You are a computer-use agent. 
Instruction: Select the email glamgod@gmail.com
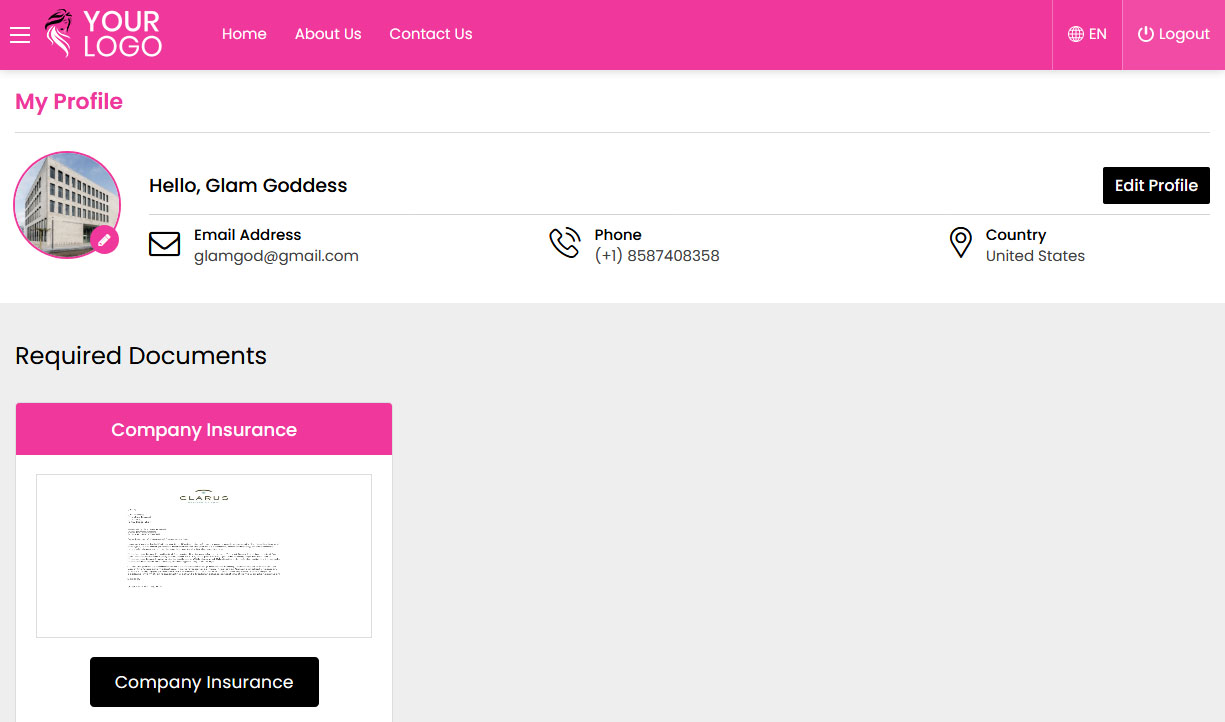276,256
